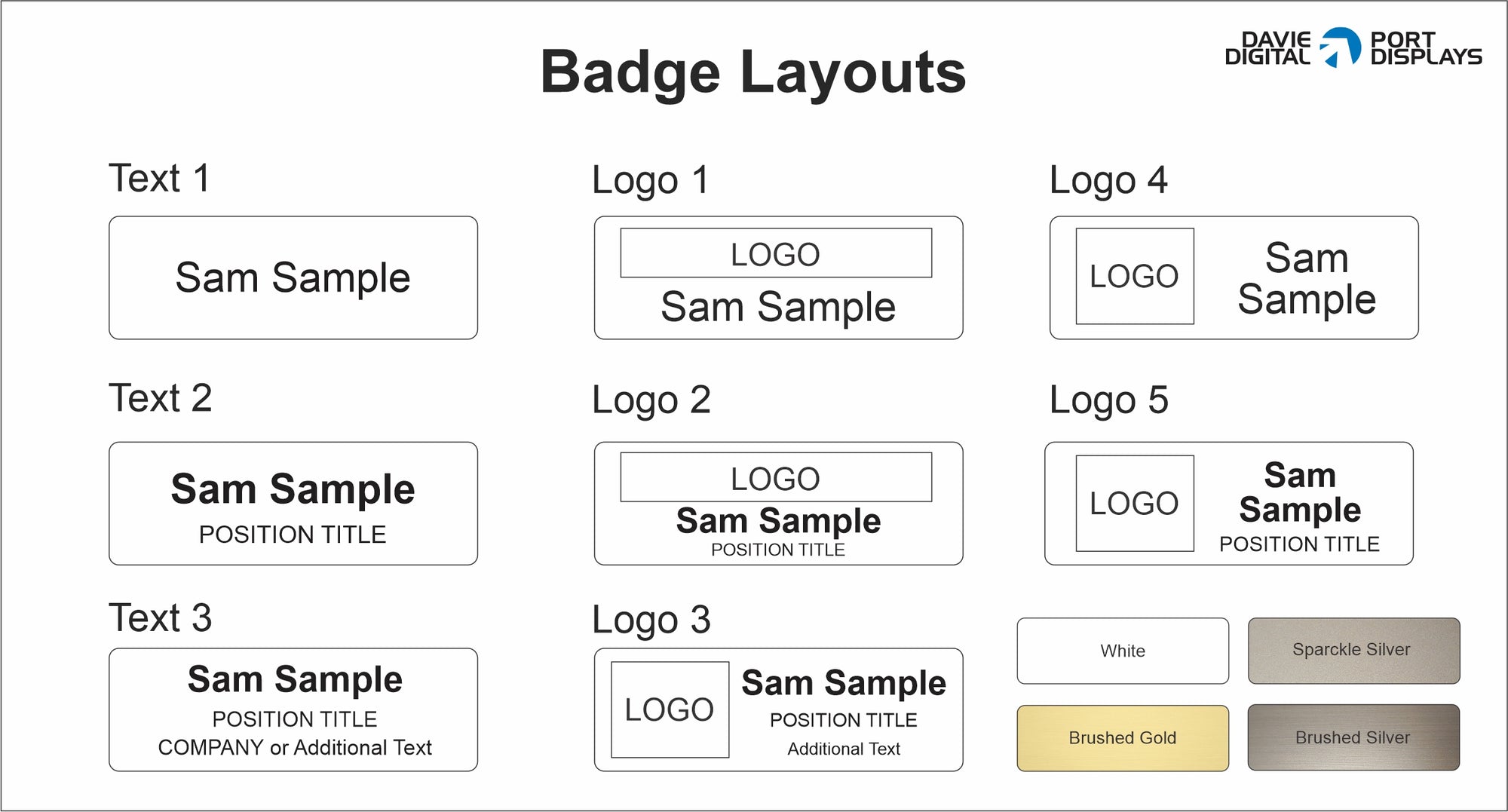Click the square LOGO box in Logo 3
The height and width of the screenshot is (812, 1508).
(670, 709)
